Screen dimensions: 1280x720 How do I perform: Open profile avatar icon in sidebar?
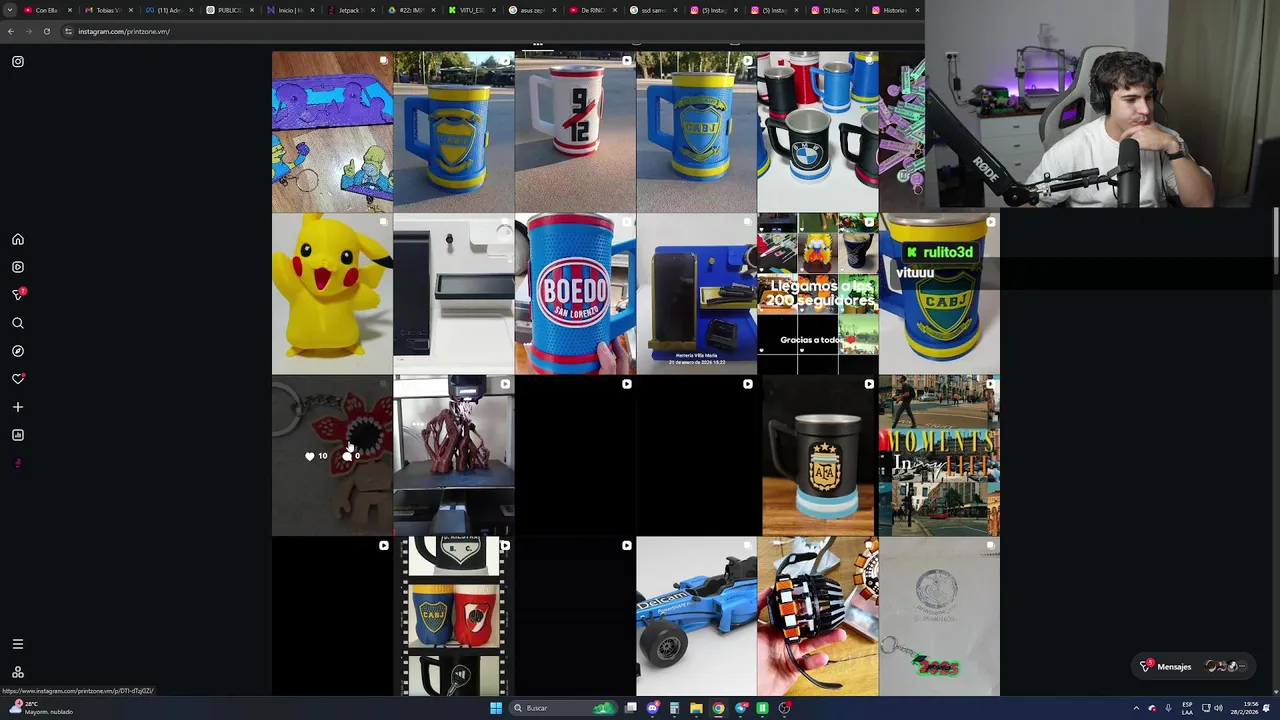(x=18, y=463)
